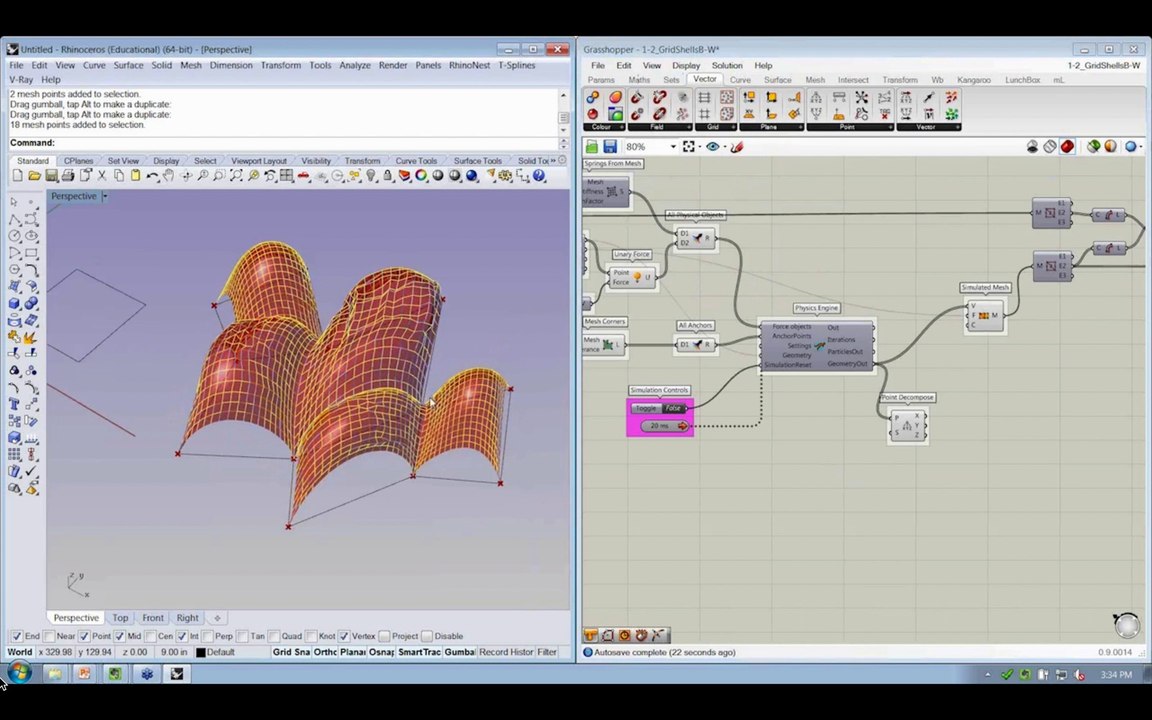Image resolution: width=1152 pixels, height=720 pixels.
Task: Click the blue Help question-mark icon in Rhino
Action: coord(539,176)
